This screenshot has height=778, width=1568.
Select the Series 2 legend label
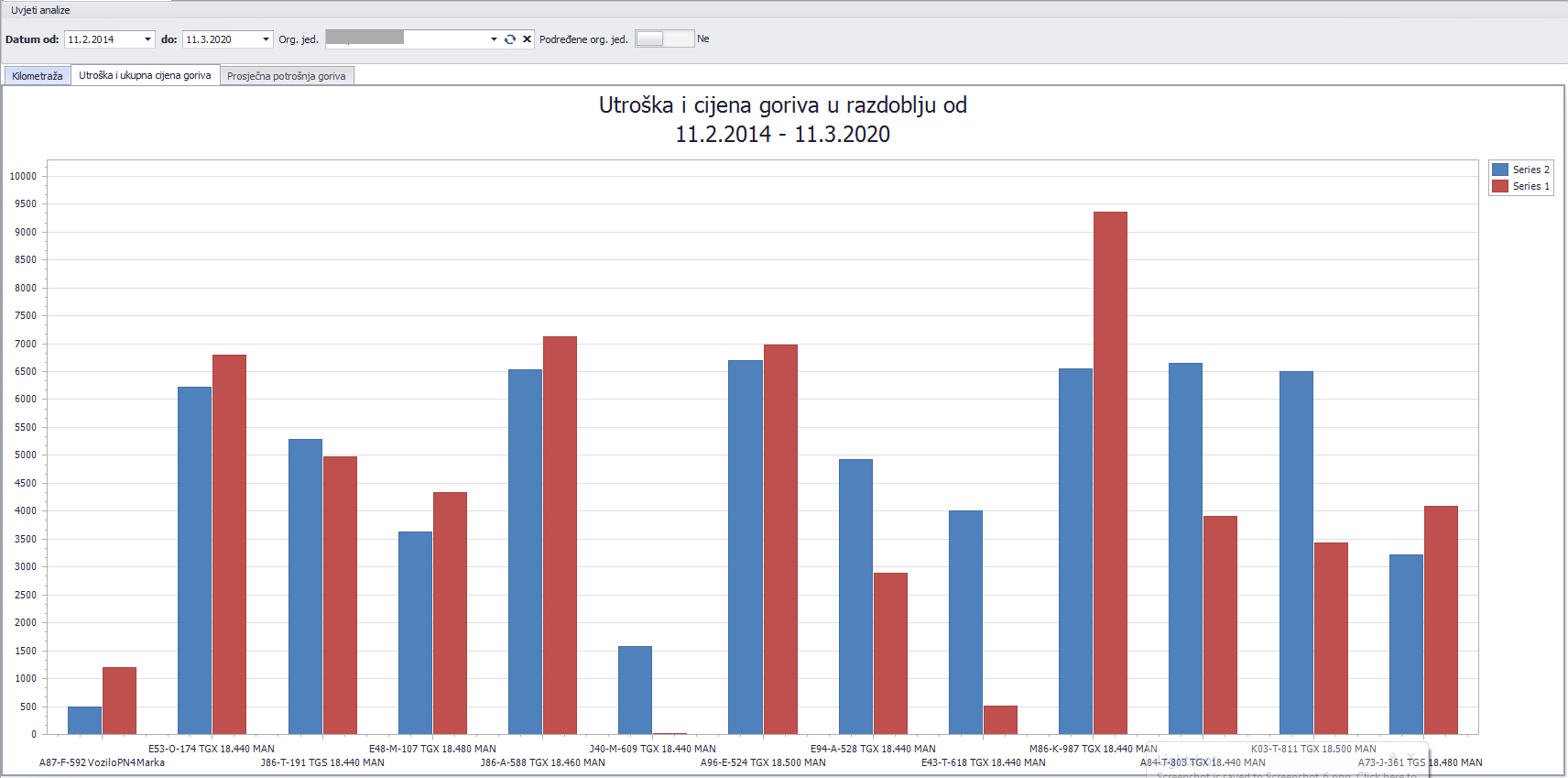(1531, 170)
